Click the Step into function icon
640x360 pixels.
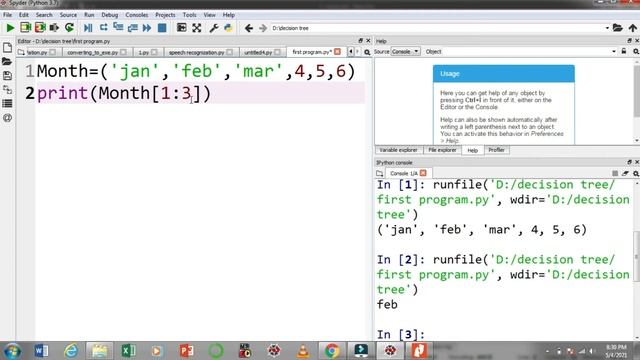click(118, 27)
